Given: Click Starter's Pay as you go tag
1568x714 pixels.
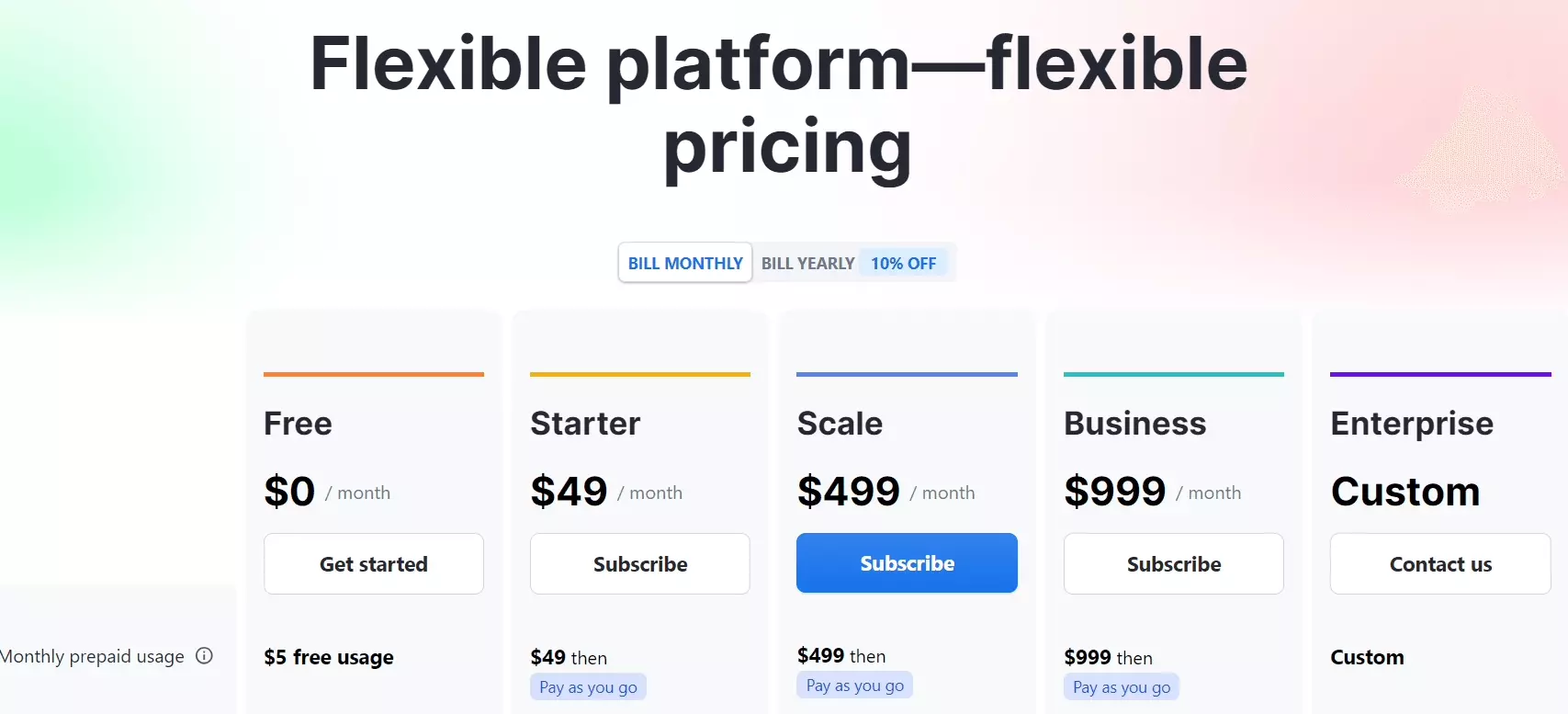Looking at the screenshot, I should coord(588,687).
